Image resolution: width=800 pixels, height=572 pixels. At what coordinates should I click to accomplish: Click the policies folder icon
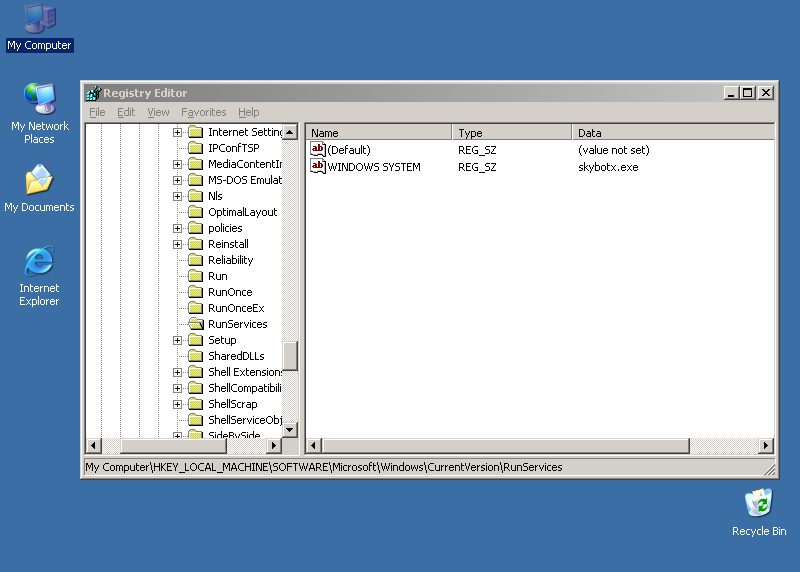pos(195,228)
